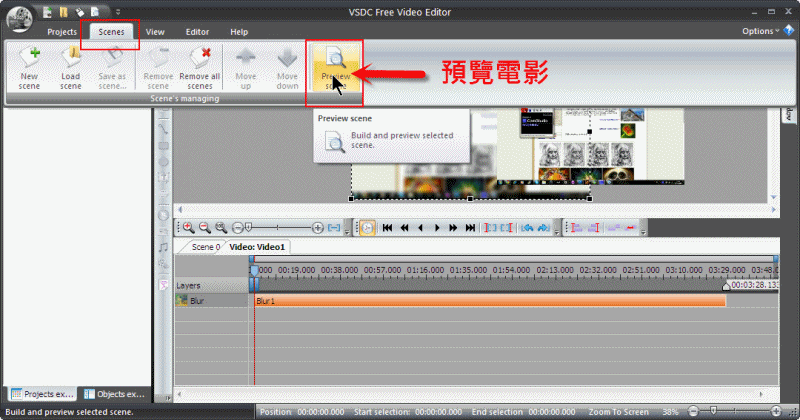Open the VSDC application round logo menu

click(x=19, y=19)
